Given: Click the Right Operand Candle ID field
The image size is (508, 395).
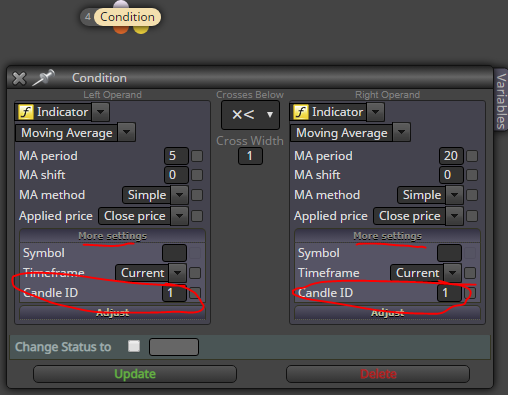Looking at the screenshot, I should point(449,293).
